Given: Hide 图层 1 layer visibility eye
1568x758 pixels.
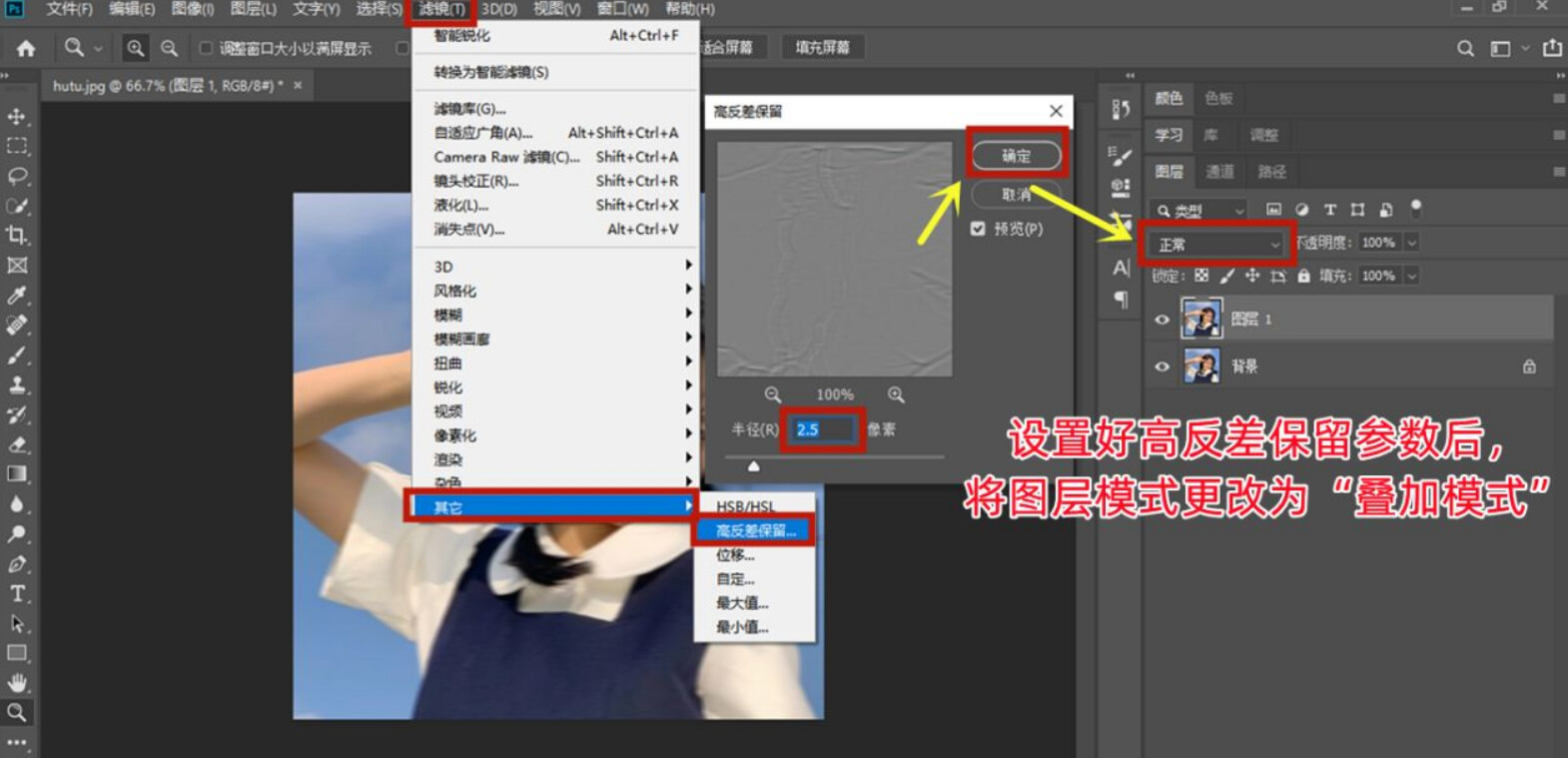Looking at the screenshot, I should (1162, 320).
